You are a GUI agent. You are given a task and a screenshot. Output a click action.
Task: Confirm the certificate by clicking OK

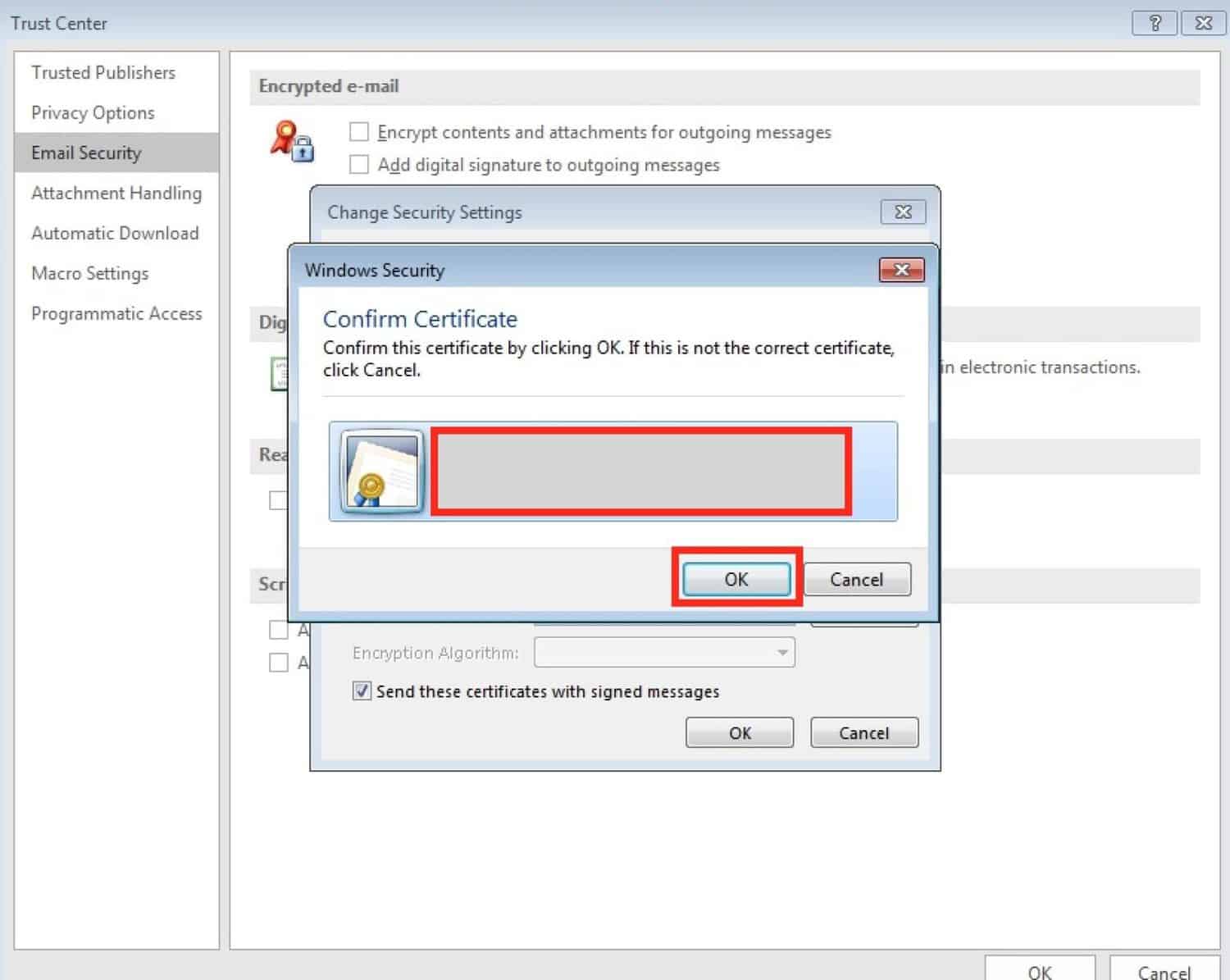[735, 579]
